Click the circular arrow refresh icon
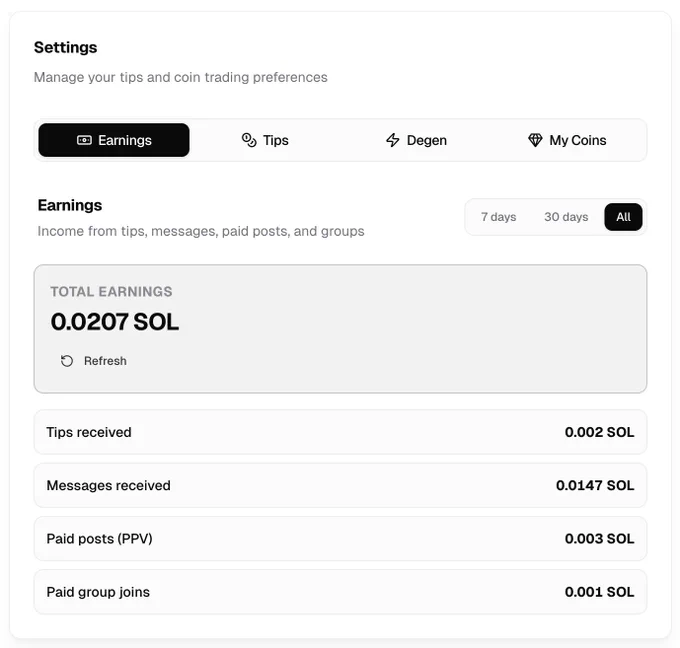Image resolution: width=680 pixels, height=648 pixels. 67,361
